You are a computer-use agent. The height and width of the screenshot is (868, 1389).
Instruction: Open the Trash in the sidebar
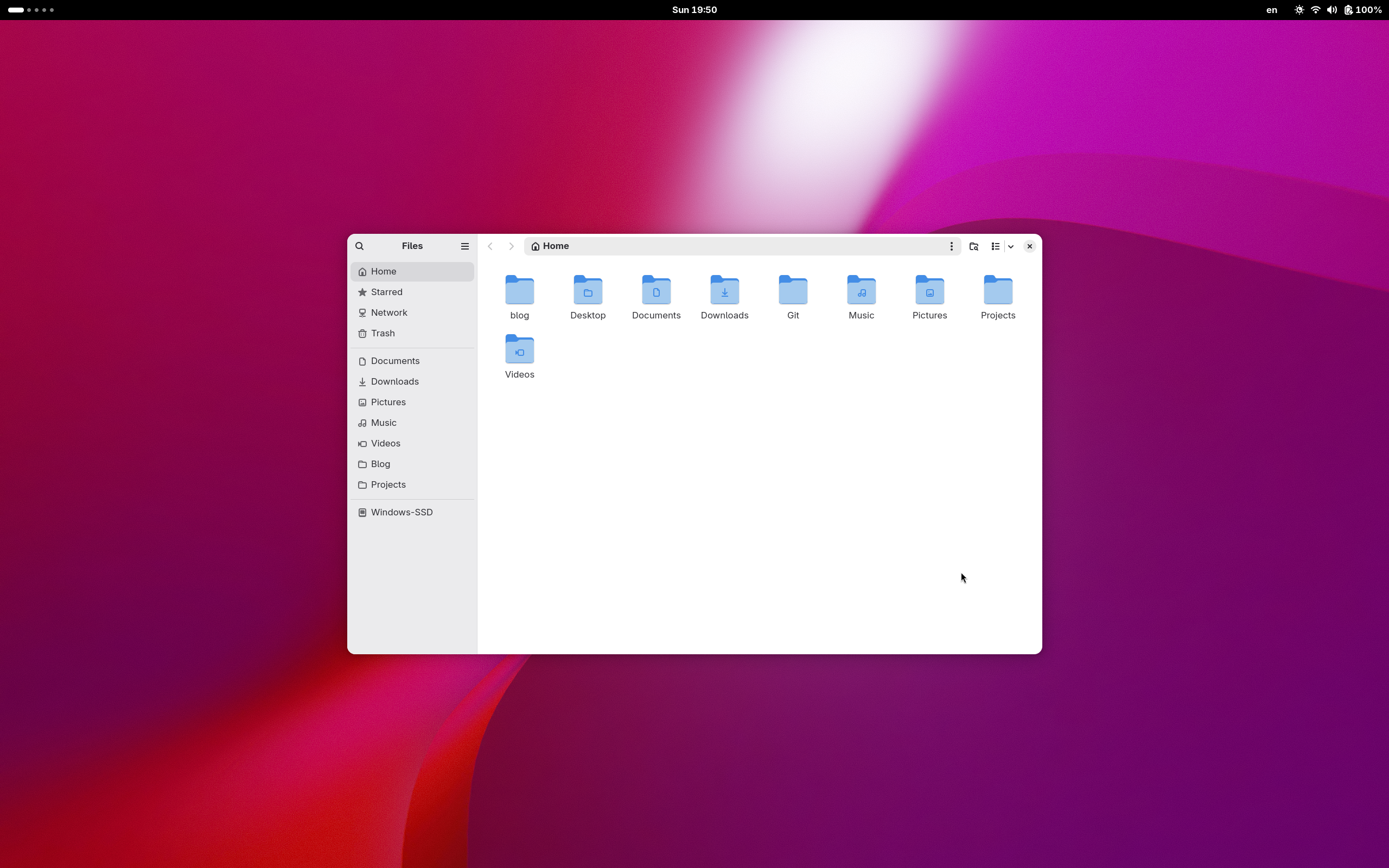[x=383, y=333]
